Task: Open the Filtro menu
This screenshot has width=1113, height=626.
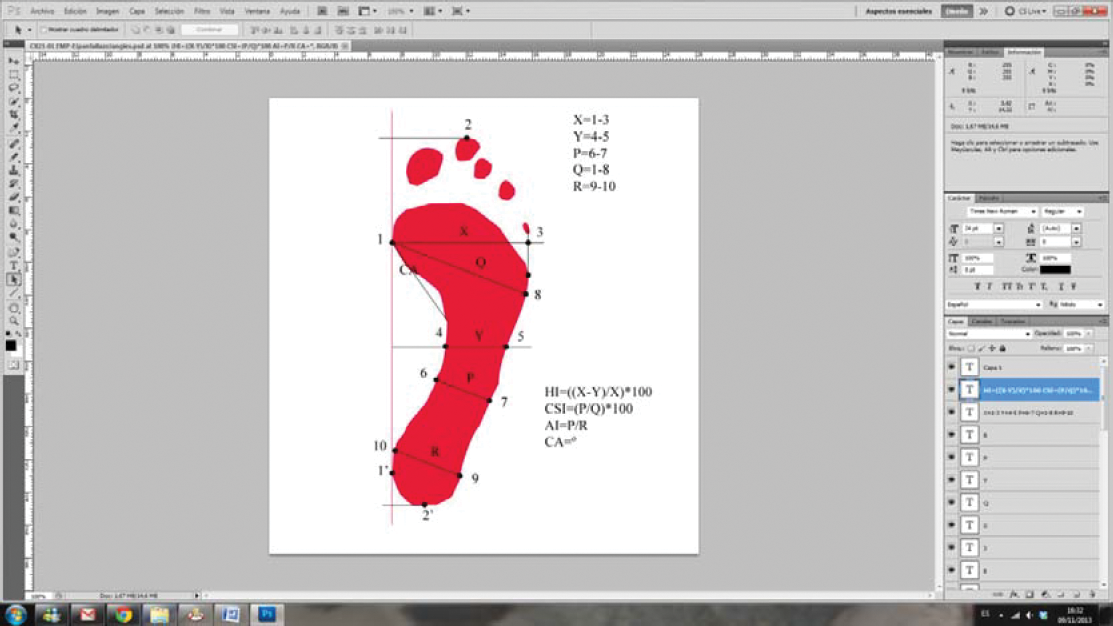Action: [x=202, y=11]
